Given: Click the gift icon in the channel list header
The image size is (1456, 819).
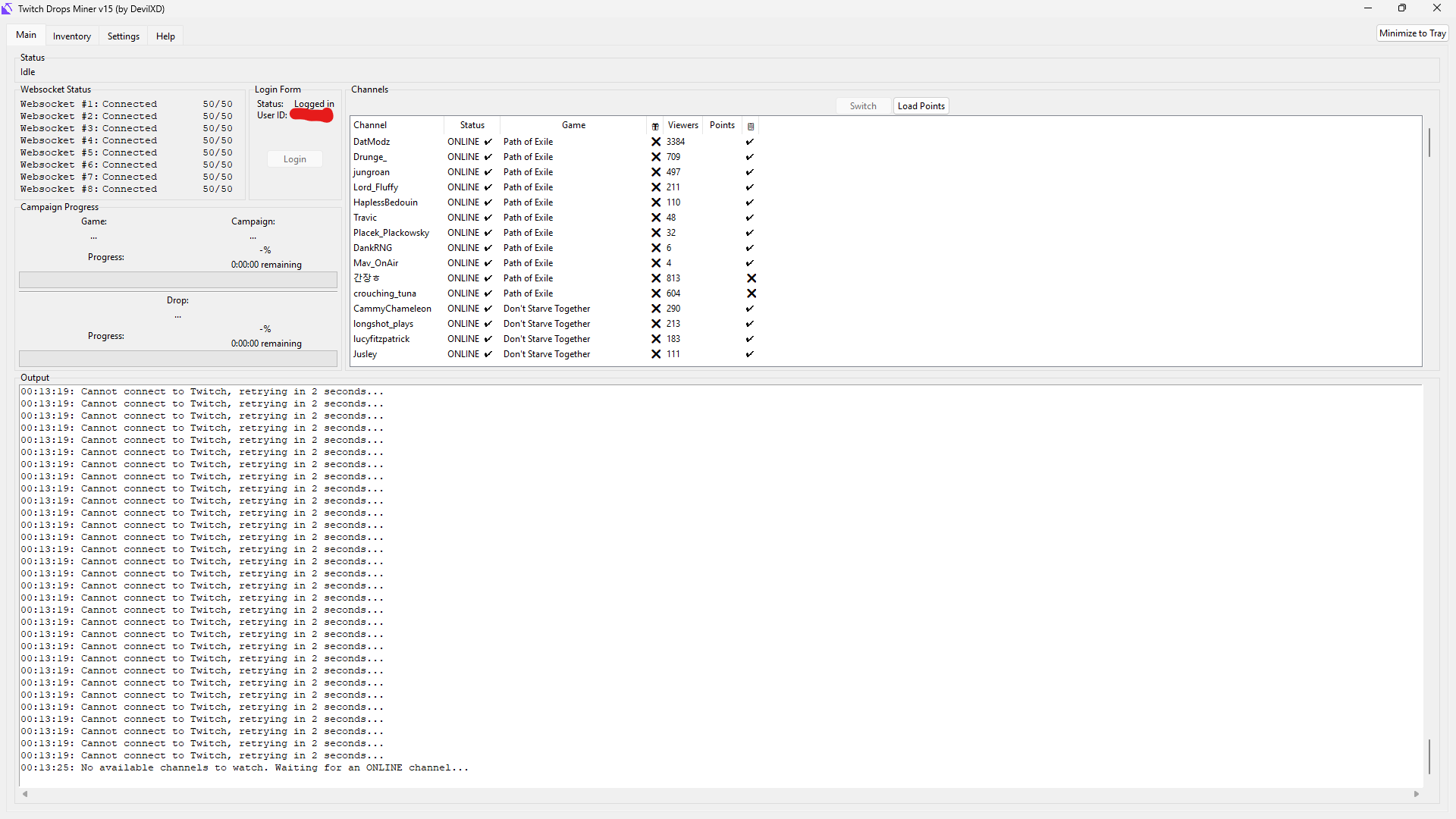Looking at the screenshot, I should pos(655,125).
